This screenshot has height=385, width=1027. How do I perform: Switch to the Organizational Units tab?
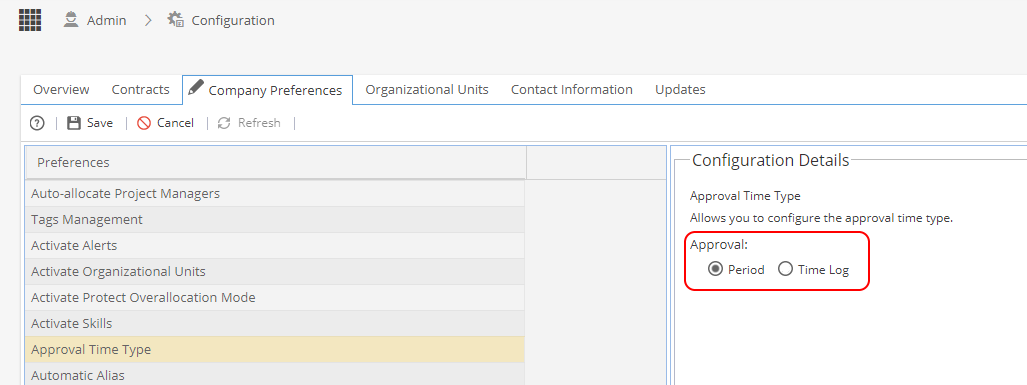(427, 90)
